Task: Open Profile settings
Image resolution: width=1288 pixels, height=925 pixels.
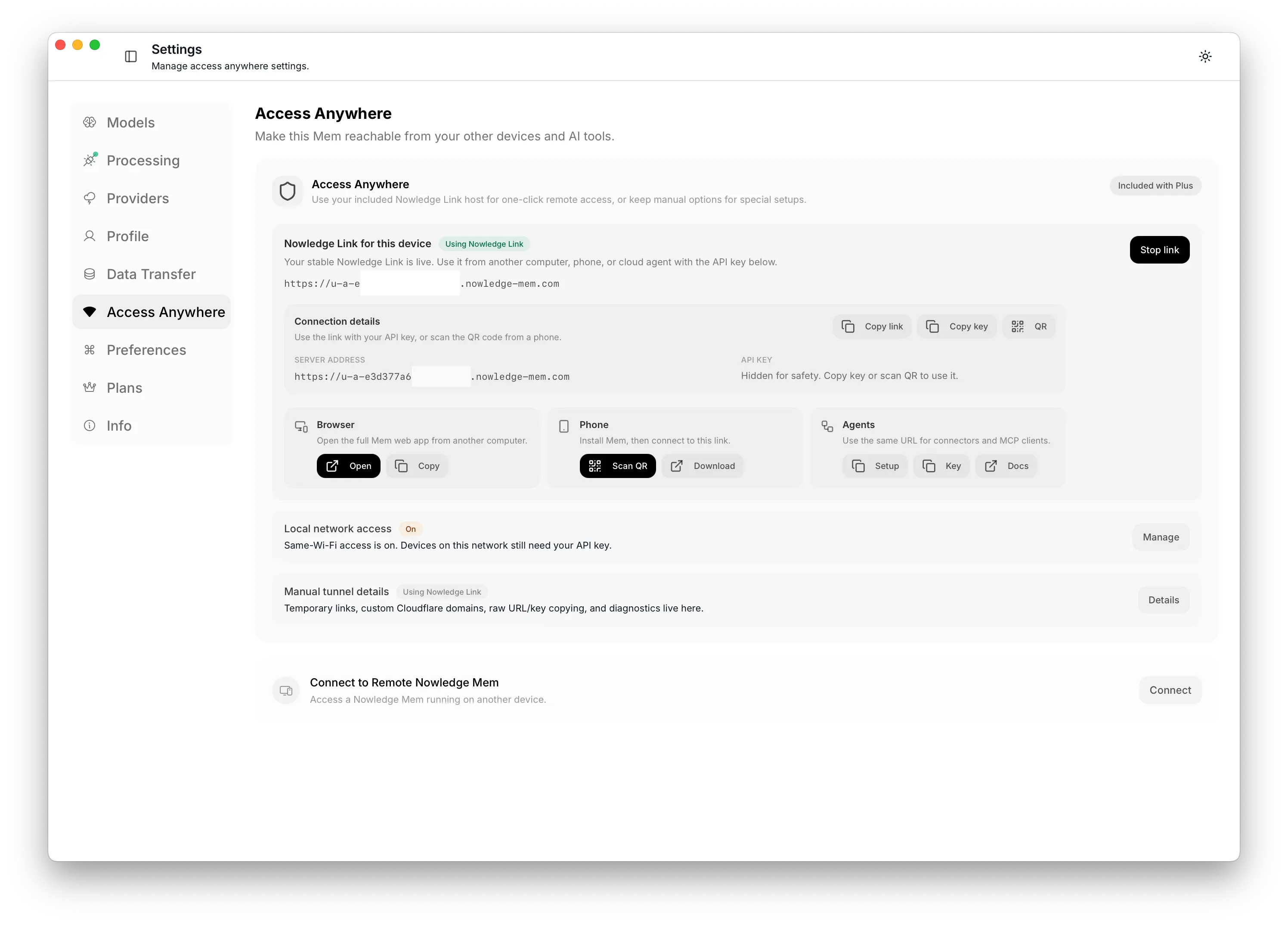Action: [x=152, y=236]
